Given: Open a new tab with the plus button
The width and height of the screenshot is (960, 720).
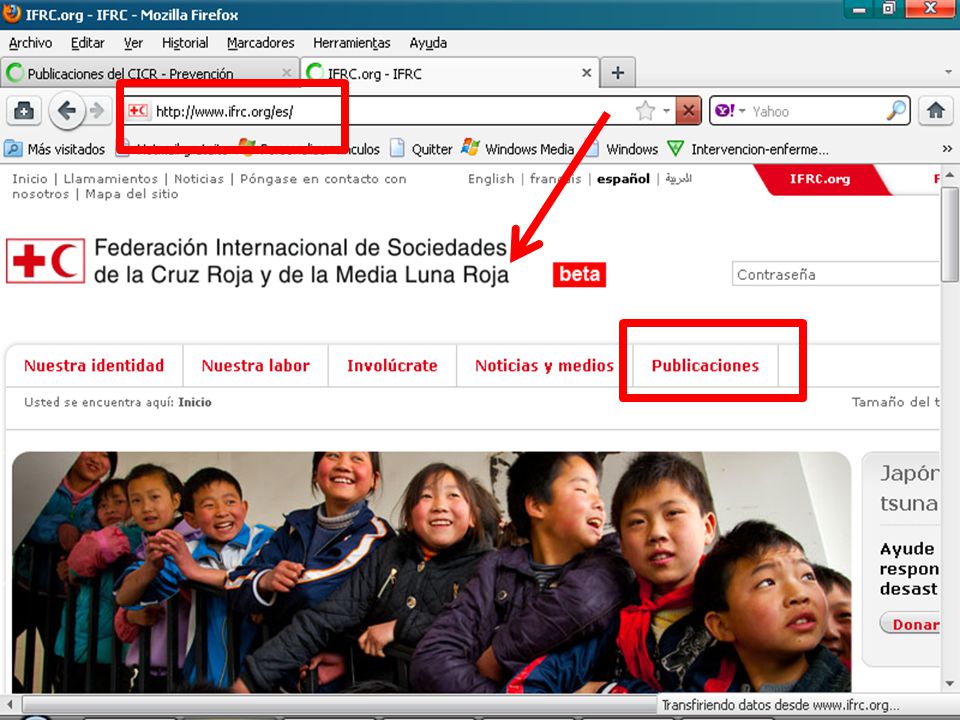Looking at the screenshot, I should [618, 73].
